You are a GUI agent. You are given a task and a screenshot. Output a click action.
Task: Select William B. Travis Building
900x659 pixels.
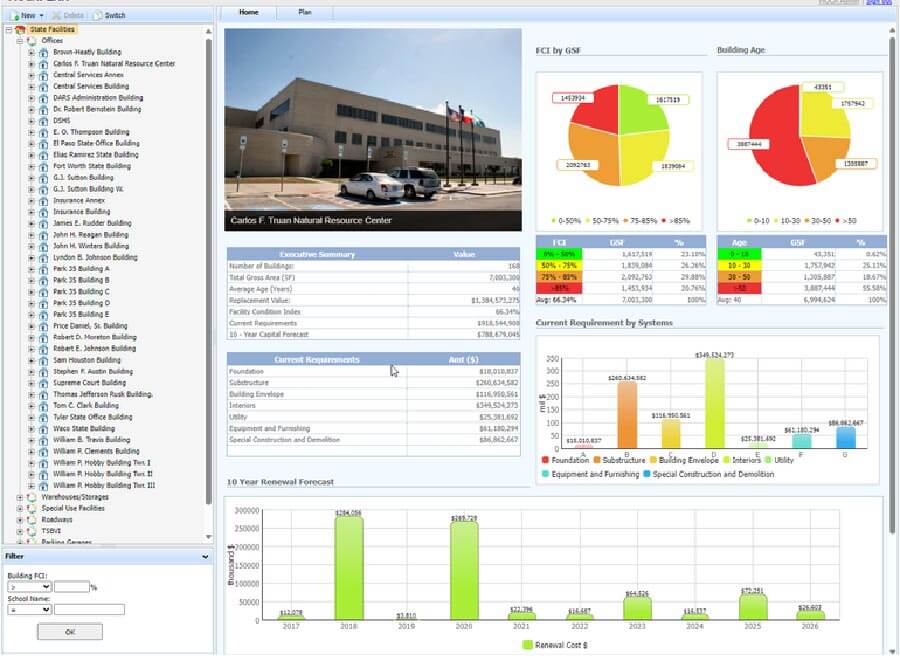[x=91, y=440]
